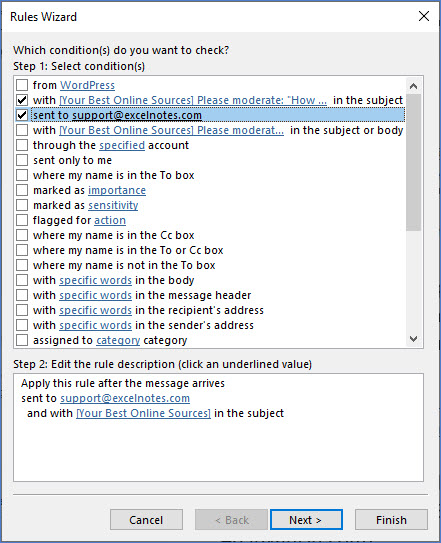Click the scroll up arrow of conditions list

(x=413, y=86)
